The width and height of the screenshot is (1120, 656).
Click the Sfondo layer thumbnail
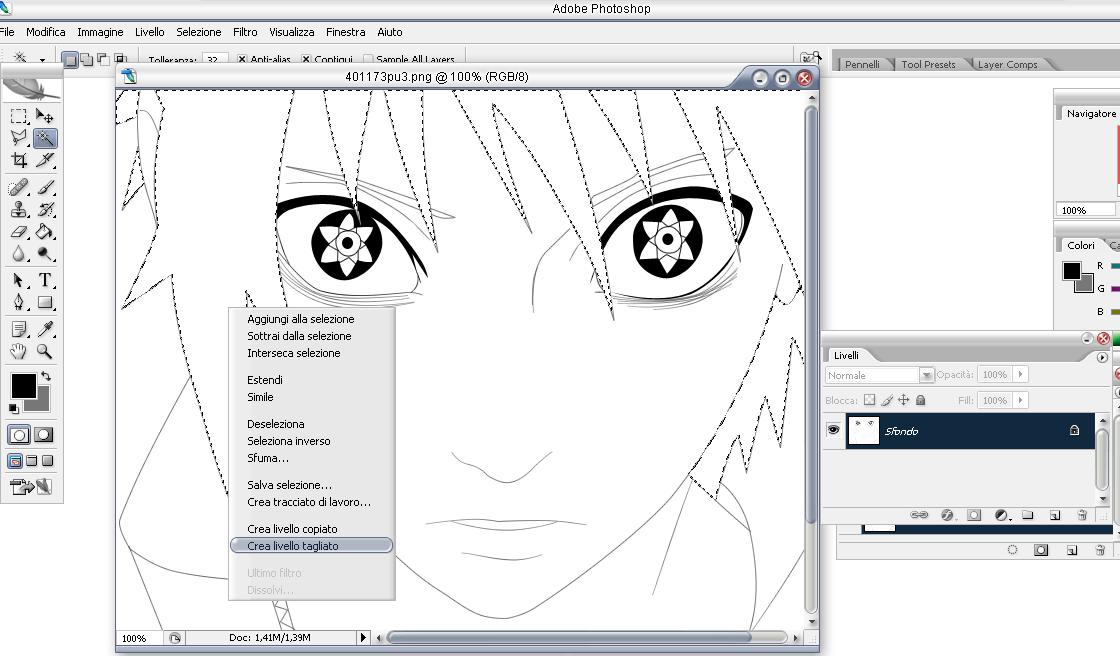863,431
